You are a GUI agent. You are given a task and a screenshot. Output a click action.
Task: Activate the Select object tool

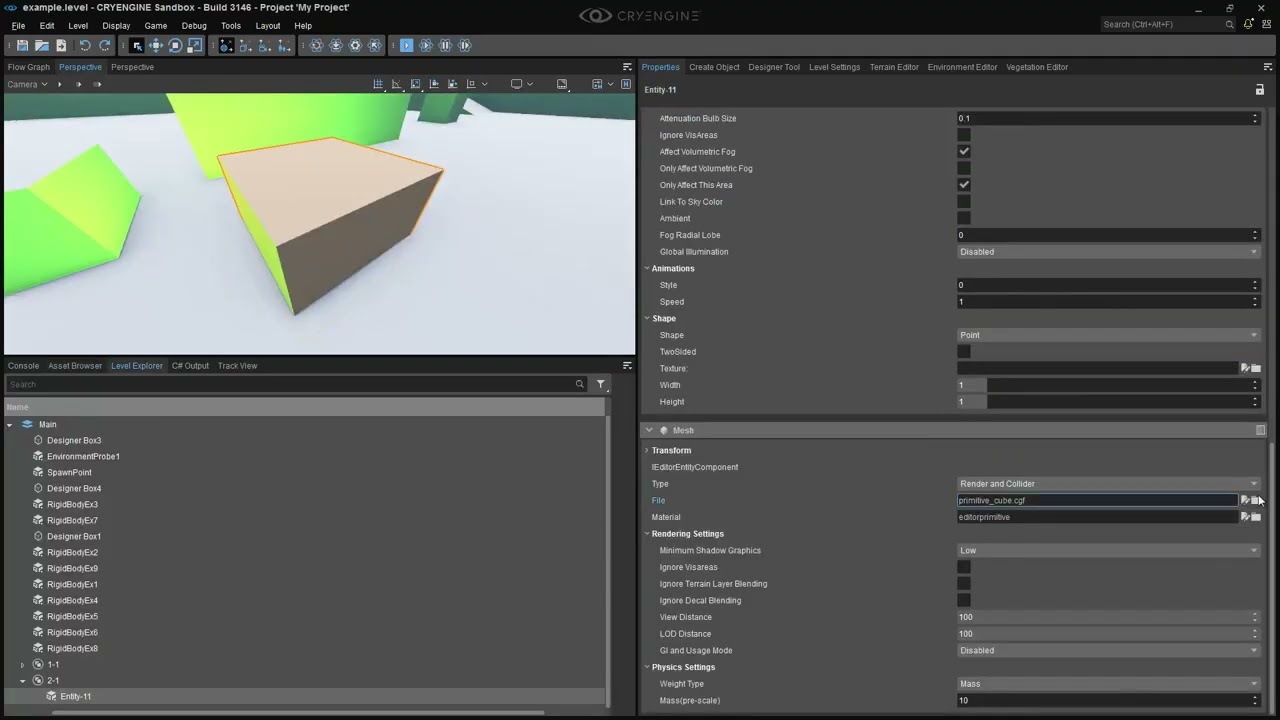[137, 45]
